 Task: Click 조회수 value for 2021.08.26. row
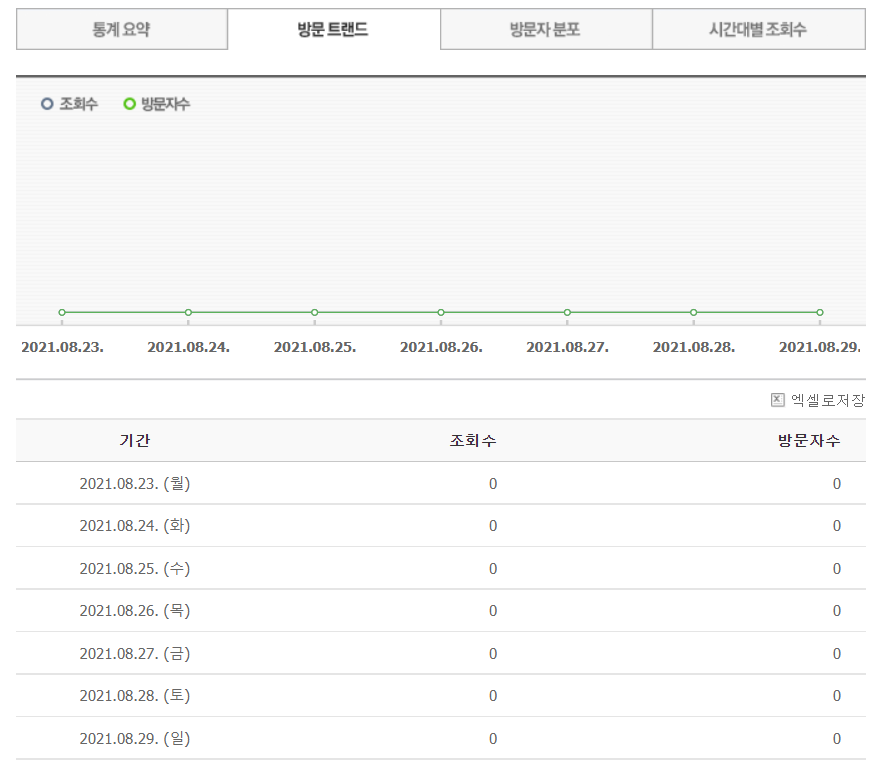click(493, 611)
